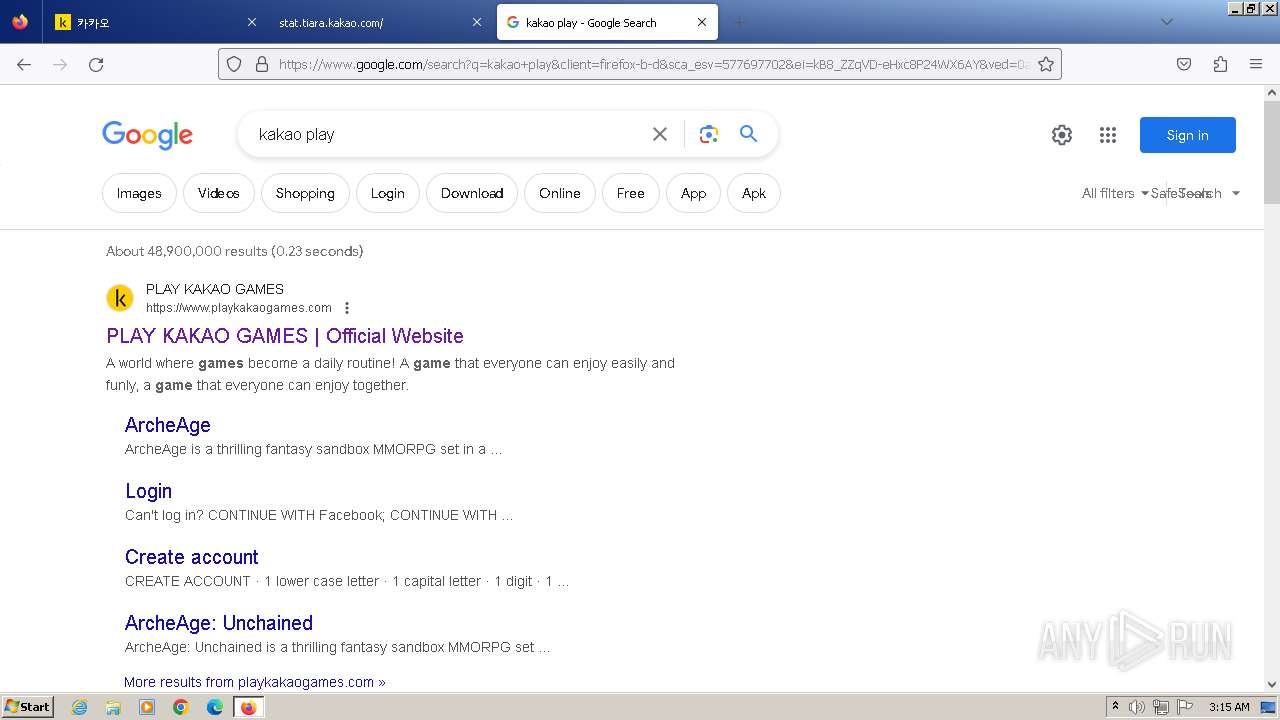Click the playkakaogames.com favicon in result
Viewport: 1280px width, 720px height.
point(120,298)
